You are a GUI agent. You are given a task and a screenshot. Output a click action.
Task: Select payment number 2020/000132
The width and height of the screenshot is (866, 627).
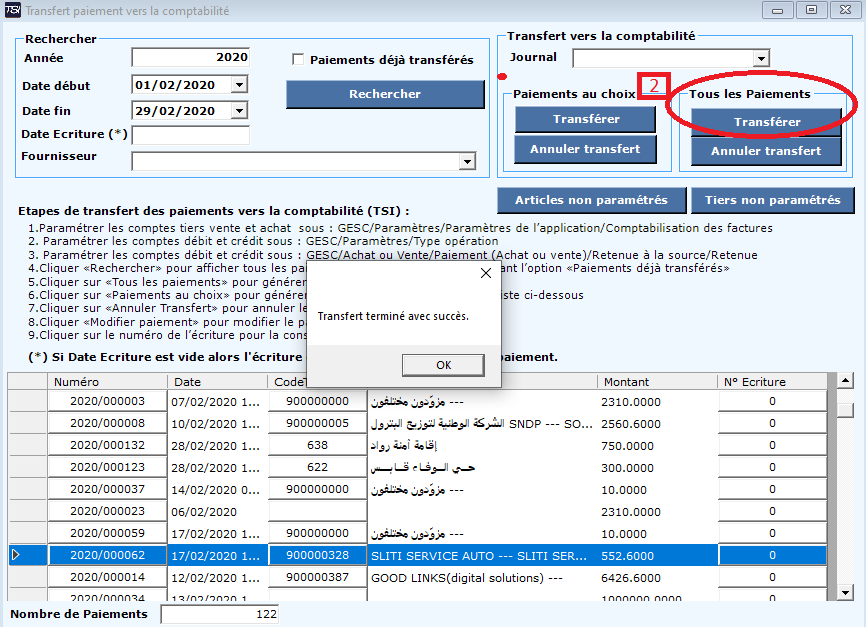point(107,445)
